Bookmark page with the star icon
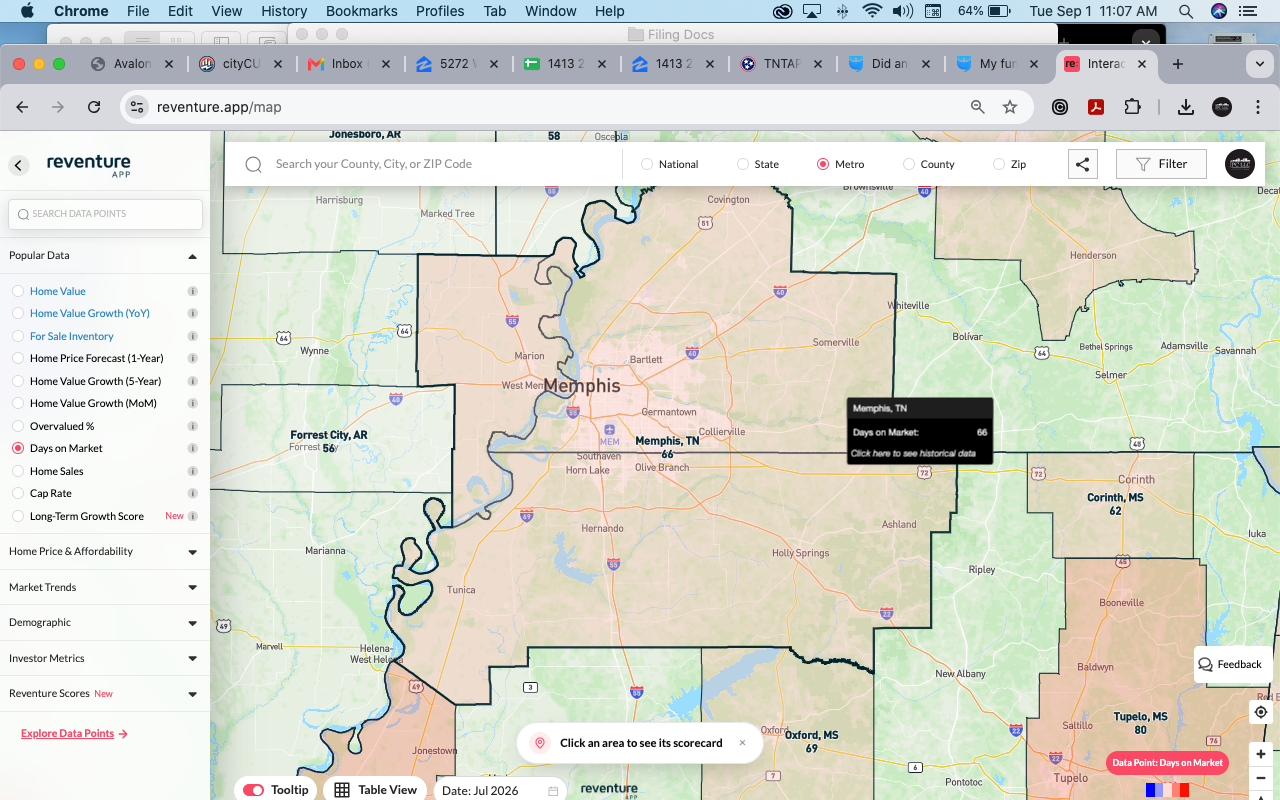 pyautogui.click(x=1010, y=107)
